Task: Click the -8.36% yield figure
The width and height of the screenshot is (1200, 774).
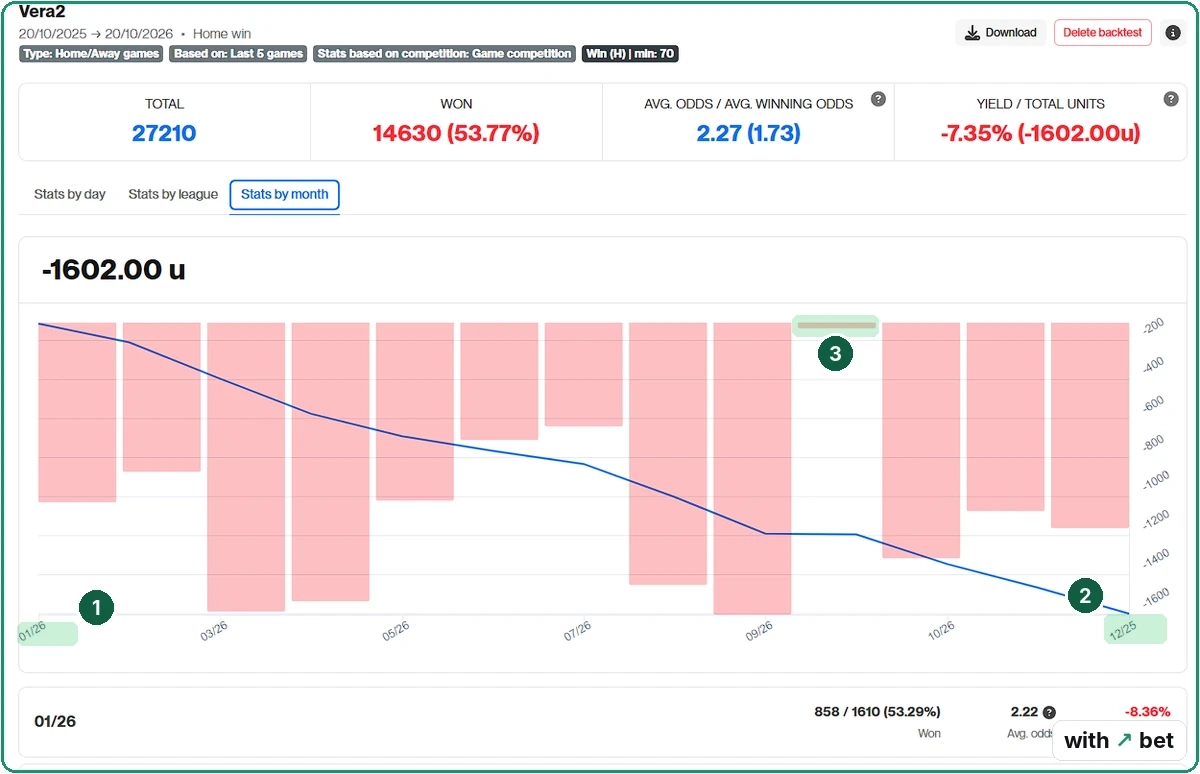Action: (1147, 712)
